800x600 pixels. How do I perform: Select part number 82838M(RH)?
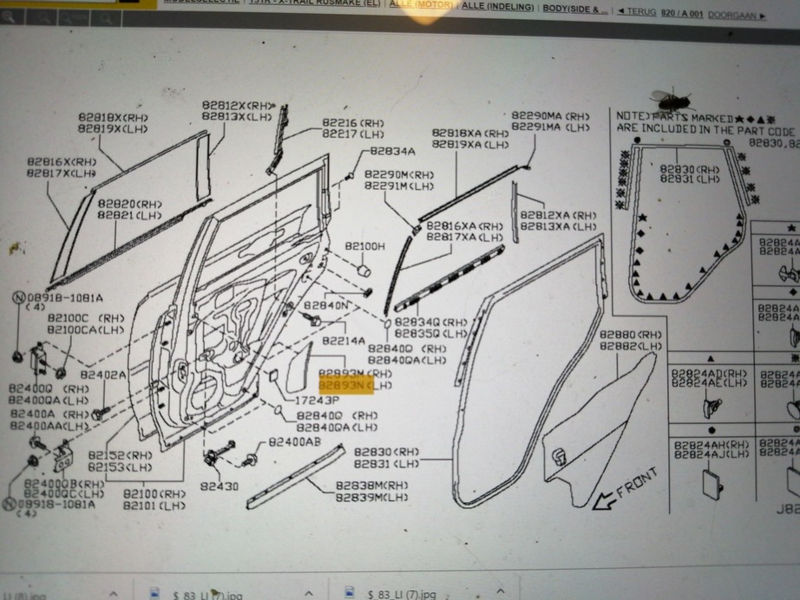click(372, 485)
